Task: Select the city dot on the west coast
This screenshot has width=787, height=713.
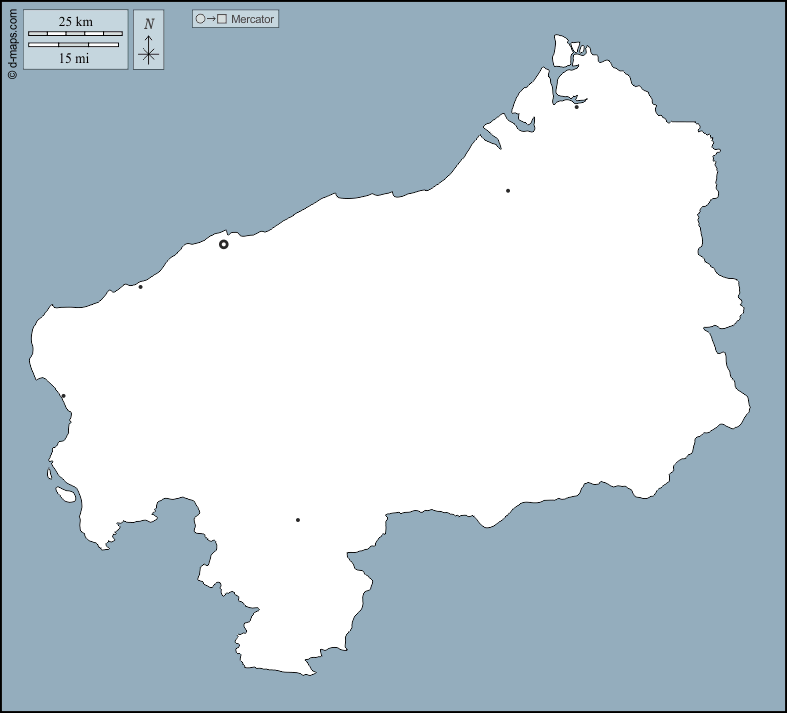Action: coord(64,396)
